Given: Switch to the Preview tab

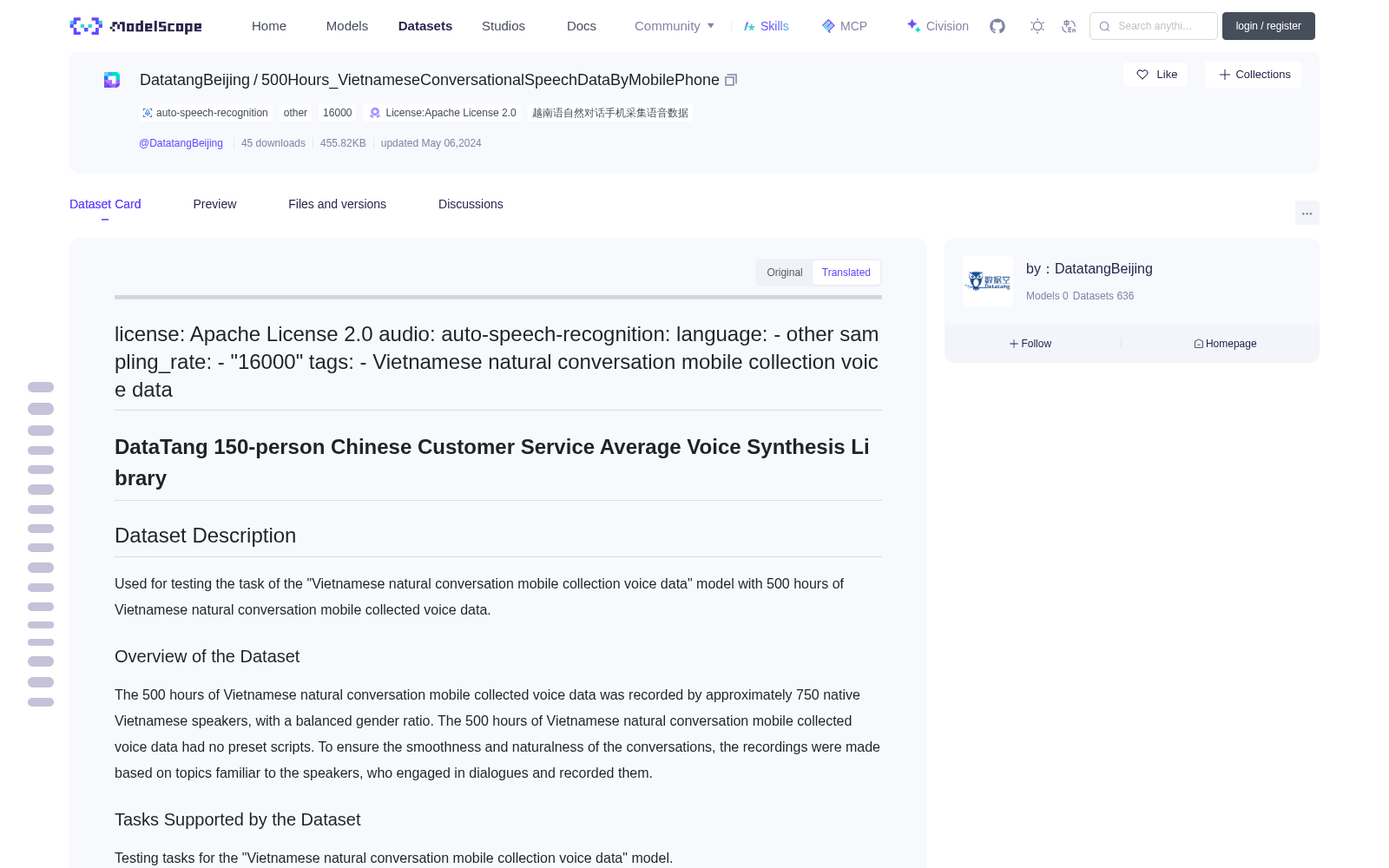Looking at the screenshot, I should click(x=214, y=204).
